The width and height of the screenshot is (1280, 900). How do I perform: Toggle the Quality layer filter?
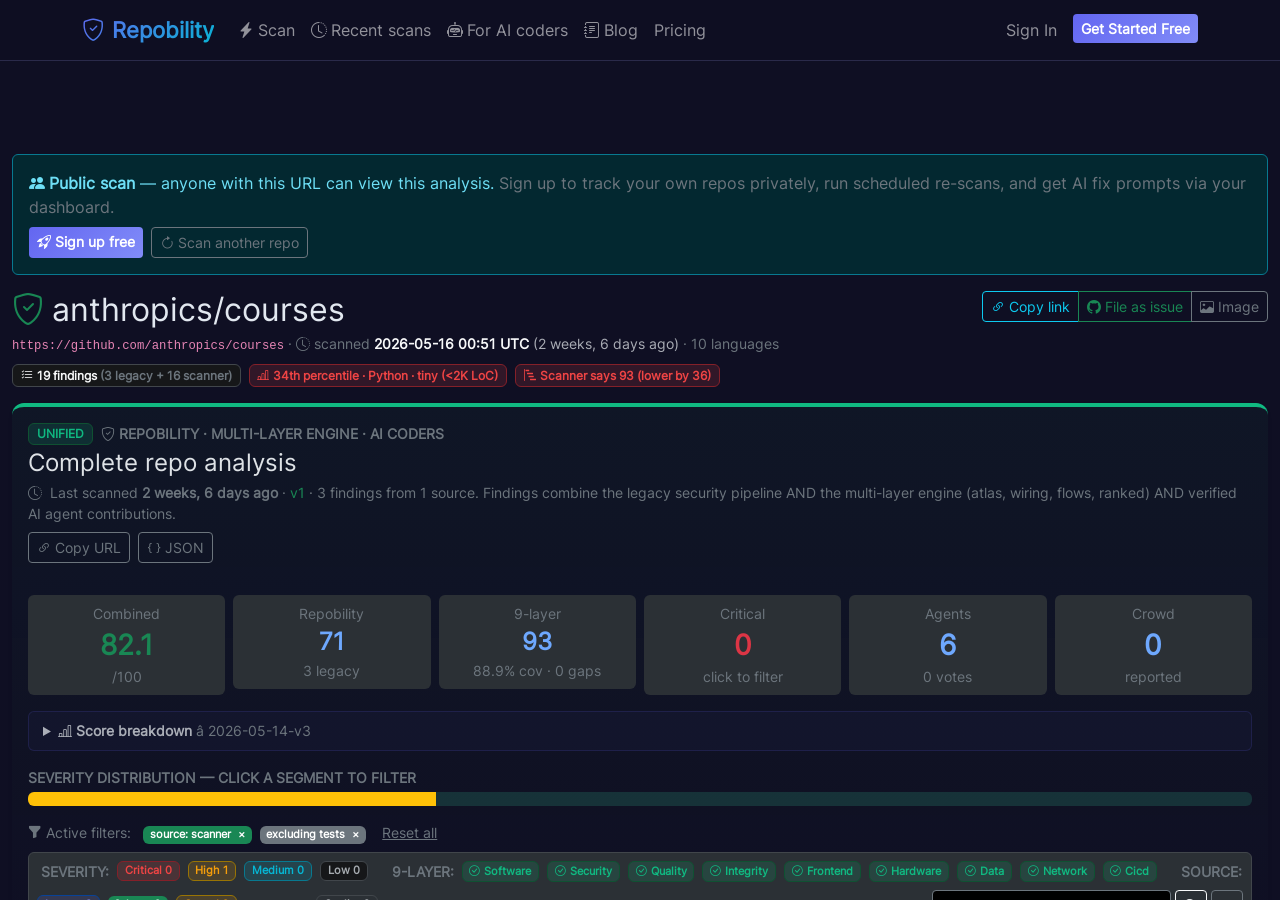[x=661, y=871]
